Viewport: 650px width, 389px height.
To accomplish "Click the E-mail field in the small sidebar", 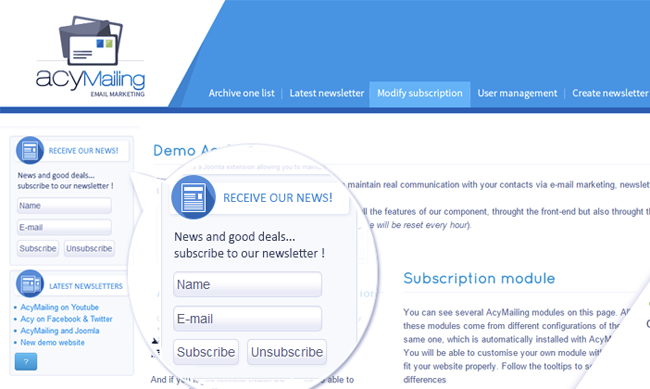I will [64, 227].
